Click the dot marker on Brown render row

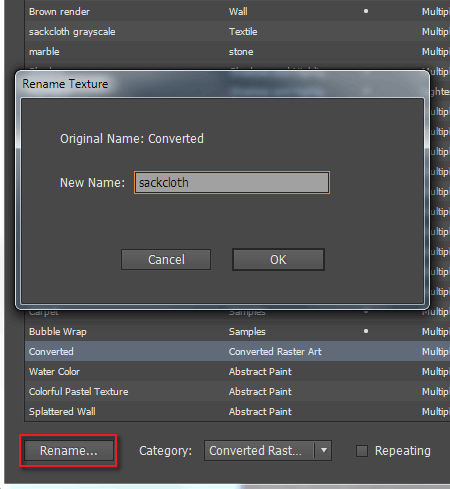coord(366,11)
